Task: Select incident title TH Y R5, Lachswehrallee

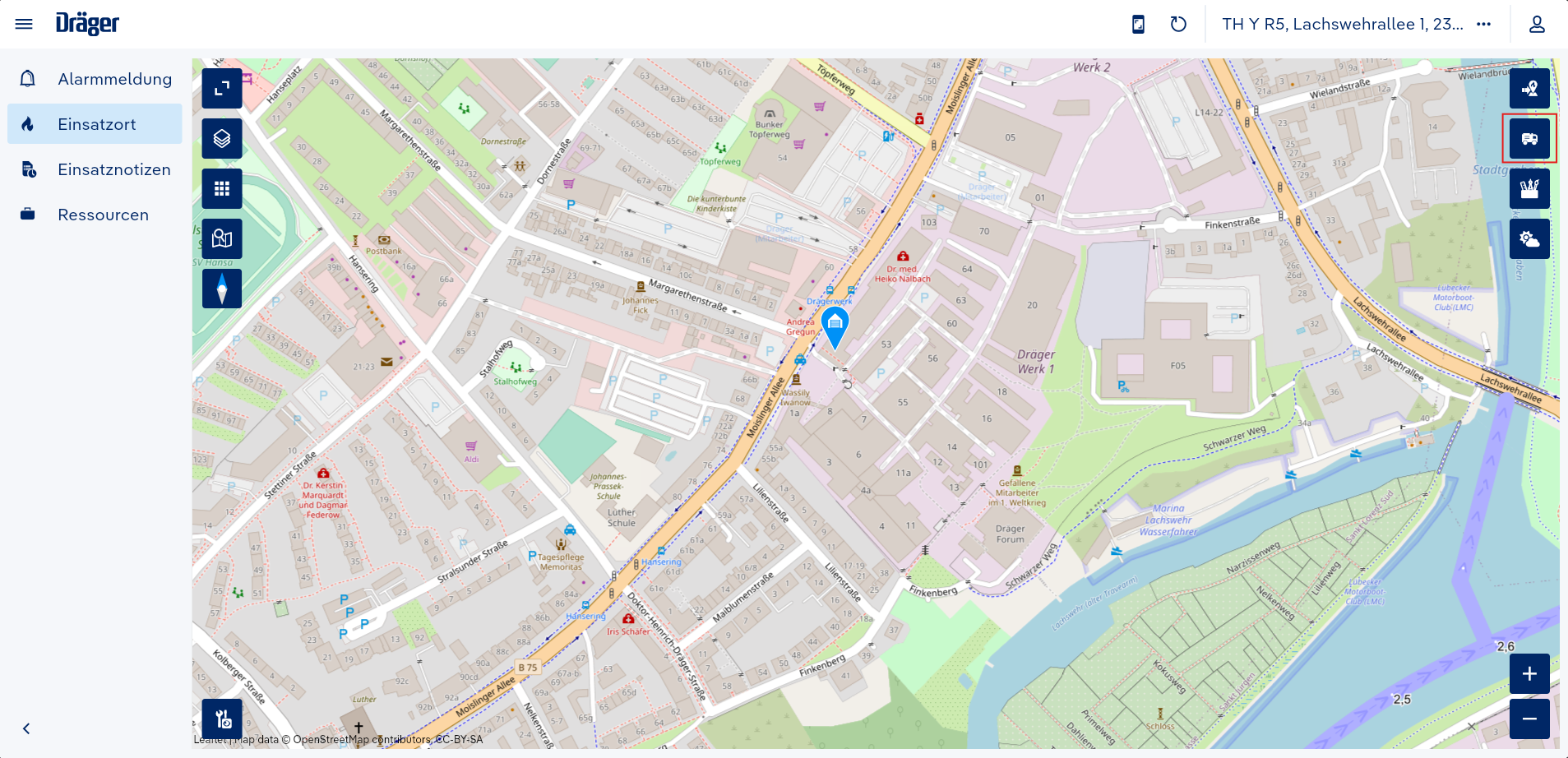Action: pos(1342,24)
